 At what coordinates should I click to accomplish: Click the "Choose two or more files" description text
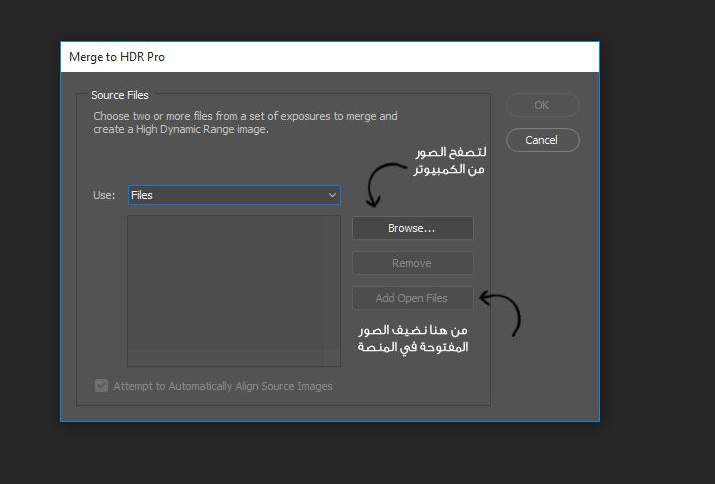coord(245,123)
